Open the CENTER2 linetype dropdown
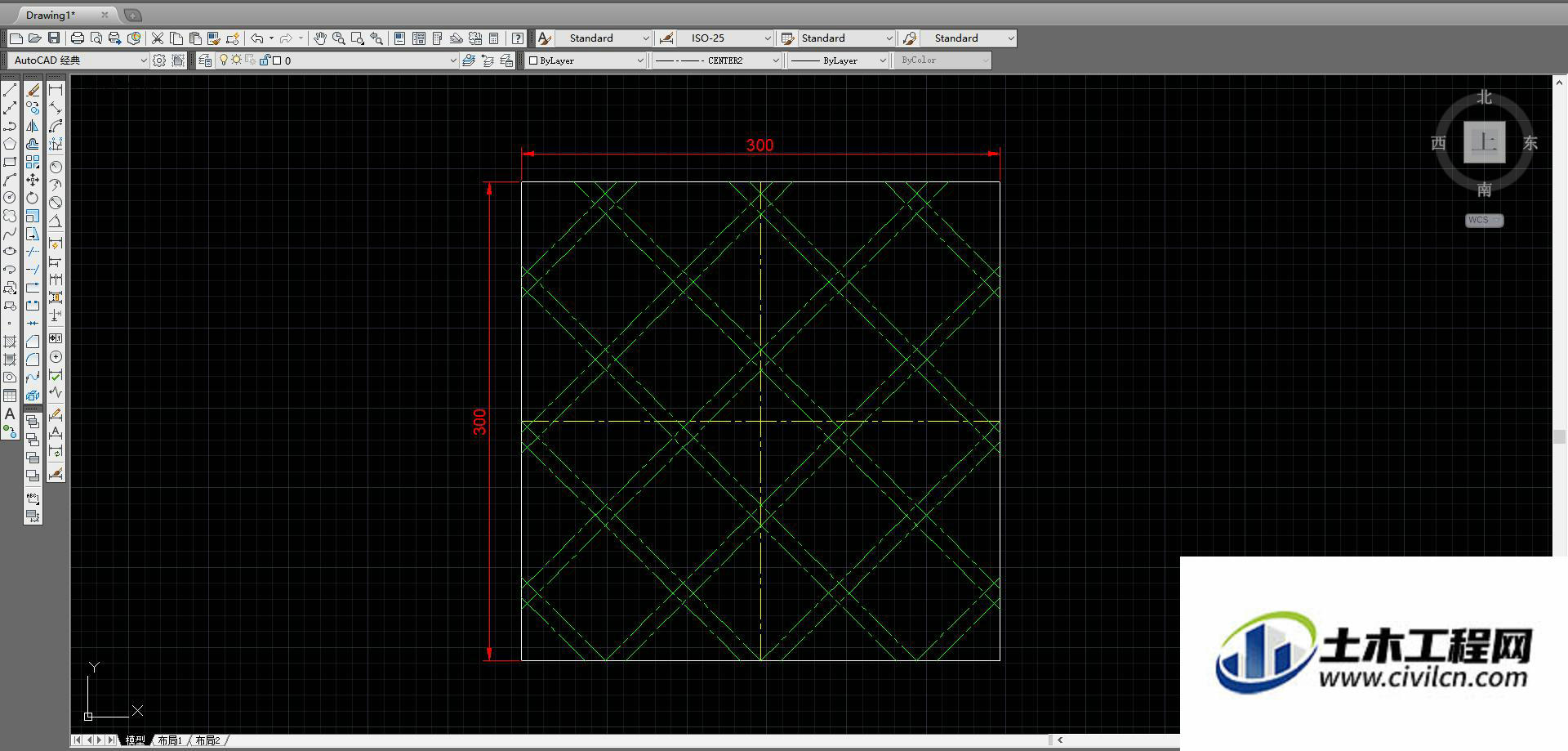This screenshot has height=751, width=1568. pyautogui.click(x=717, y=60)
